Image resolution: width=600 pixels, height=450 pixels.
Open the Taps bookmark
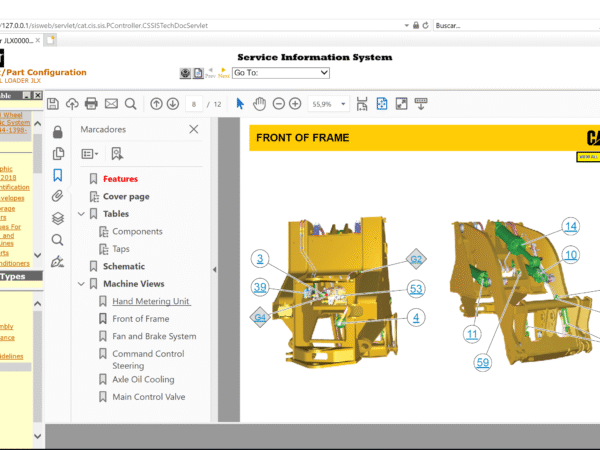click(x=121, y=249)
